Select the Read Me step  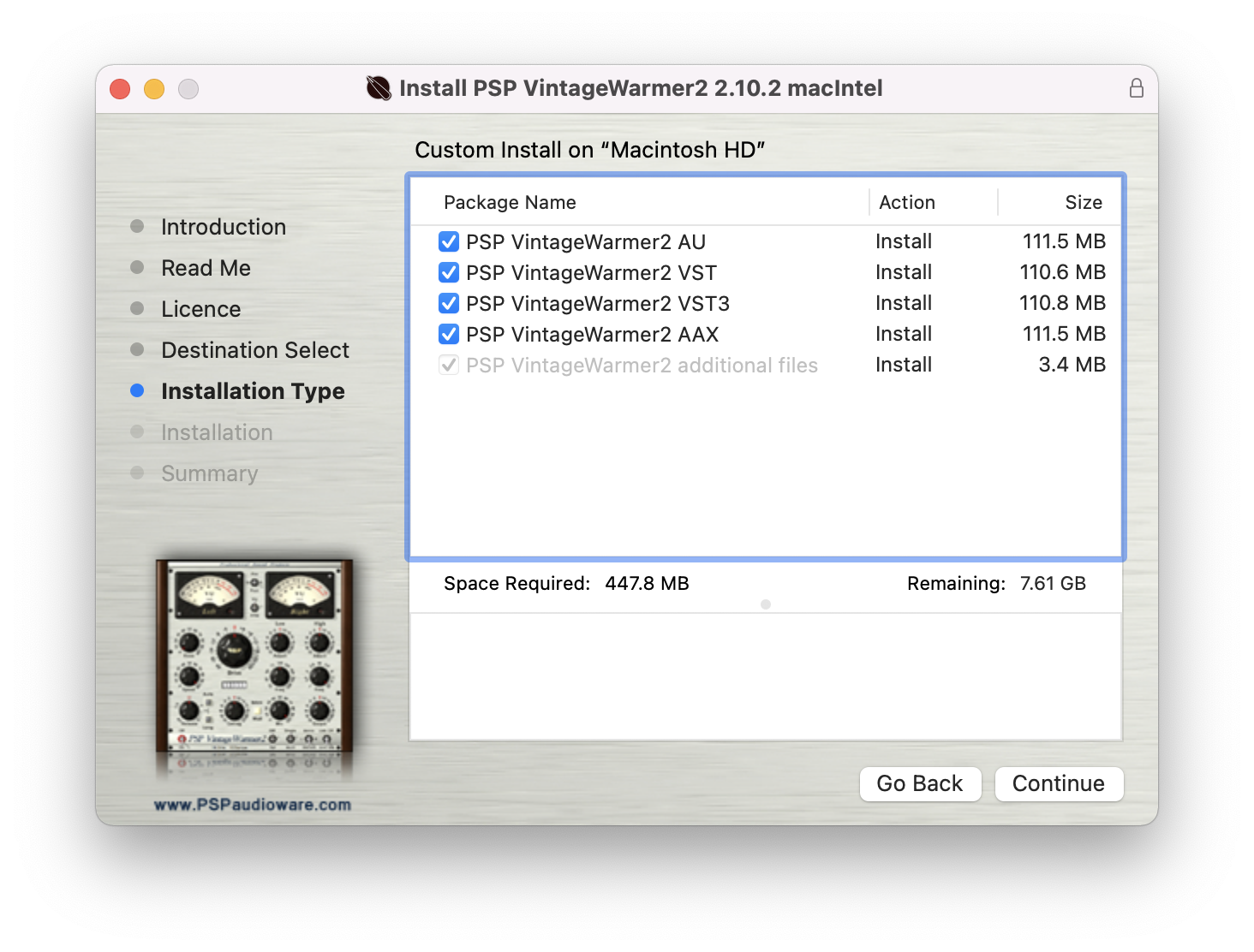pos(206,268)
